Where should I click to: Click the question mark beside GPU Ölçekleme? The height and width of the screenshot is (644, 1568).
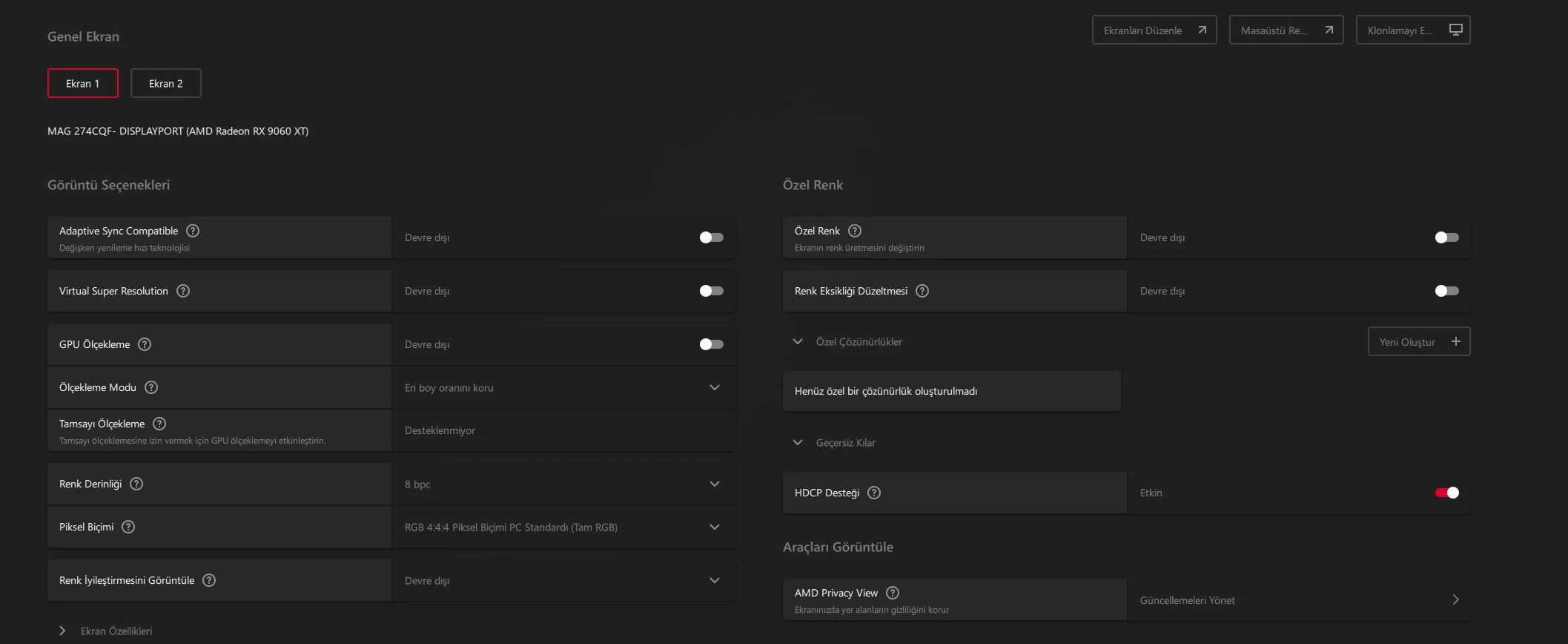point(145,344)
